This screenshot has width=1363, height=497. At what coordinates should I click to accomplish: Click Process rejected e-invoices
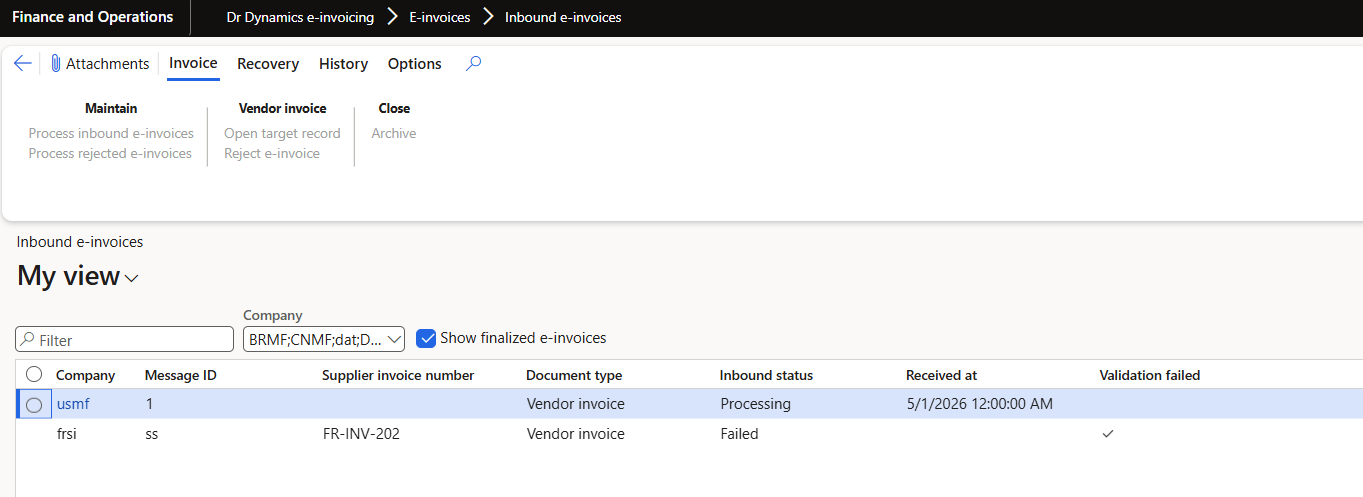click(110, 153)
